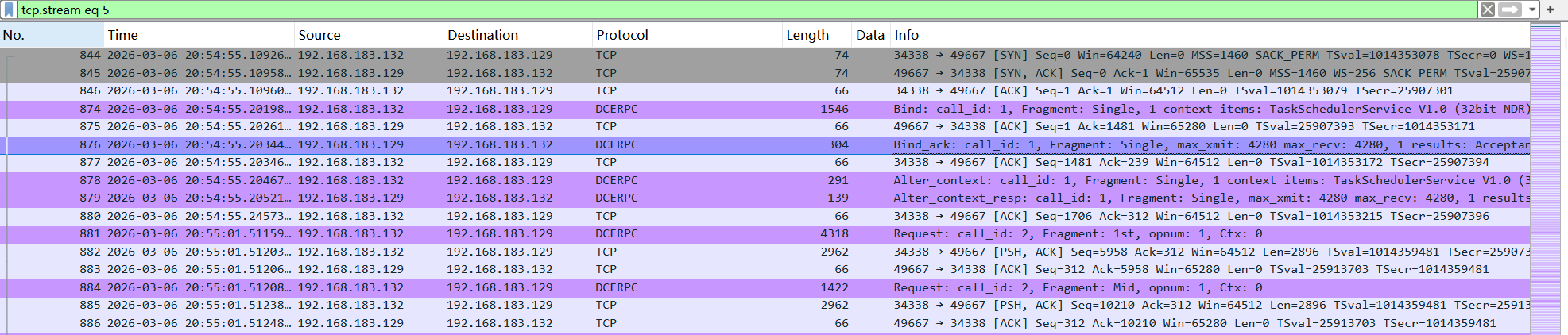Click length value 139 in packet 879
The height and width of the screenshot is (335, 1568).
coord(838,198)
